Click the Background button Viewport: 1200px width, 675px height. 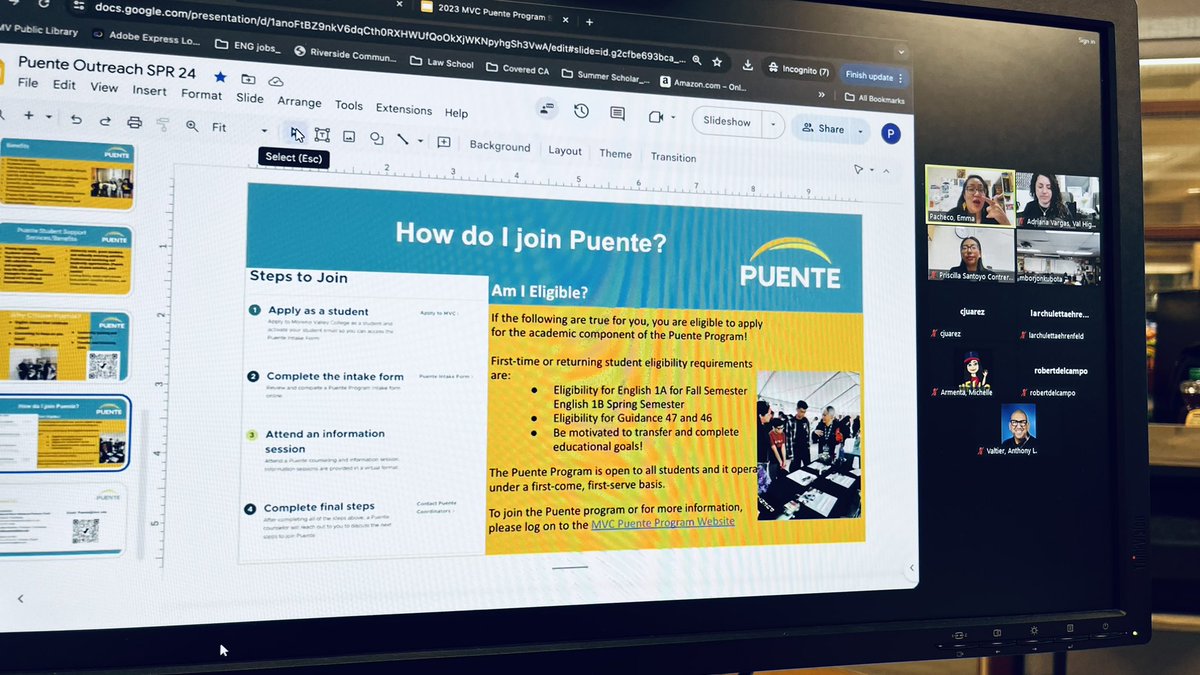[x=500, y=146]
